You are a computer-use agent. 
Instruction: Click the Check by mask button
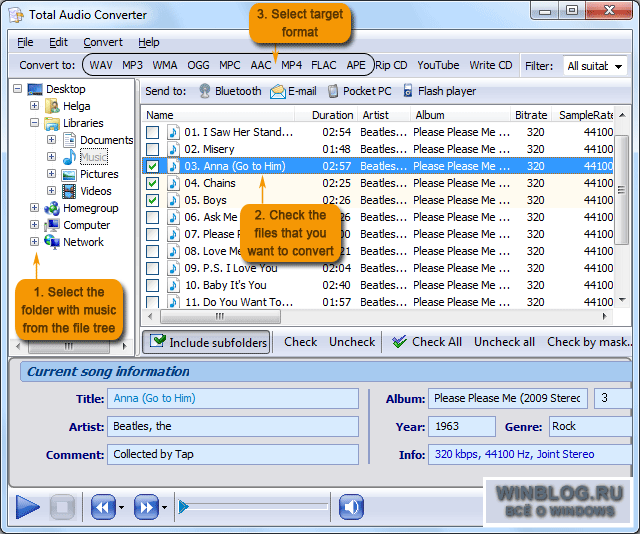[589, 342]
